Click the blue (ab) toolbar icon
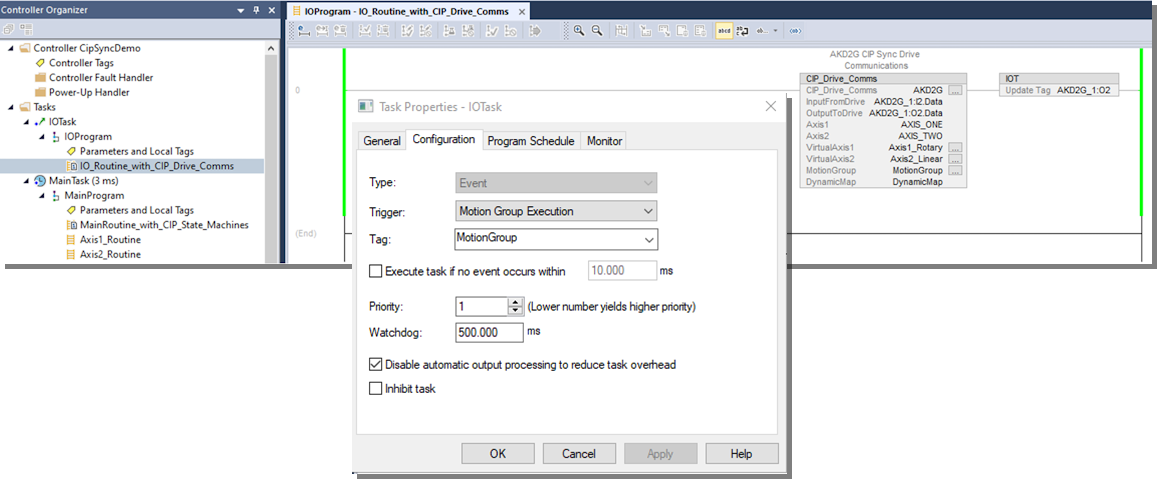The height and width of the screenshot is (484, 1157). pos(795,31)
